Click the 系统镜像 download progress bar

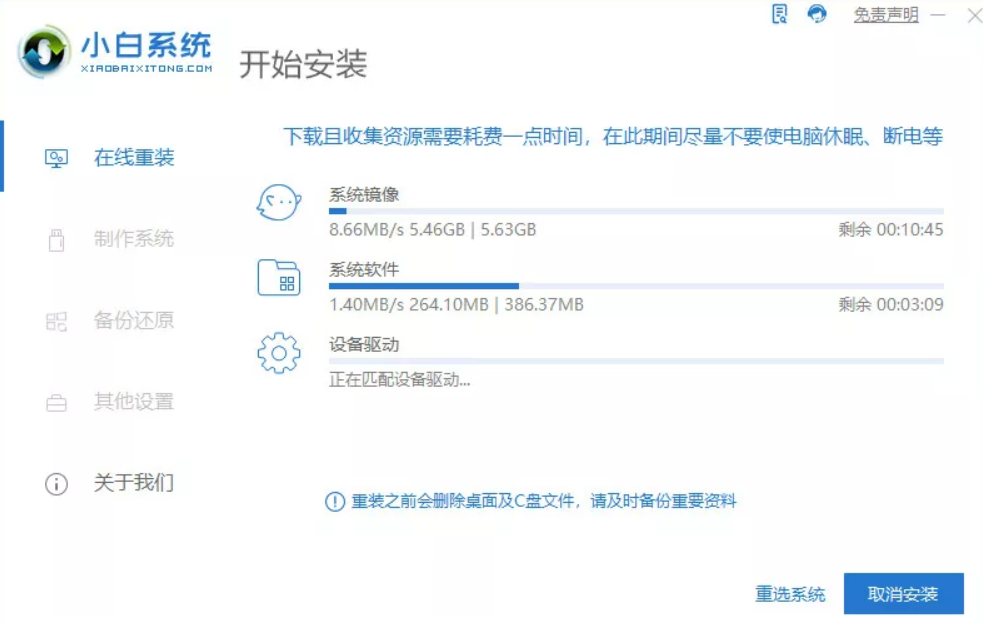pos(635,211)
